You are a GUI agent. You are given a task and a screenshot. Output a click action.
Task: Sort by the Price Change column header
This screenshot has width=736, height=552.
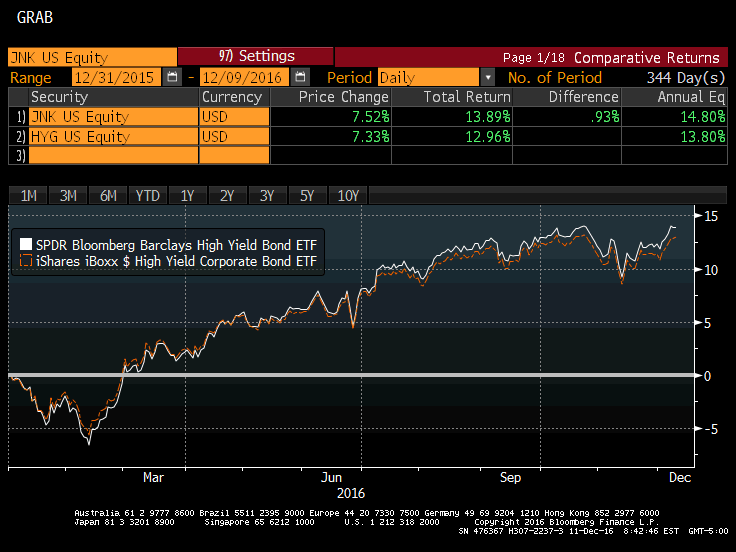(331, 97)
